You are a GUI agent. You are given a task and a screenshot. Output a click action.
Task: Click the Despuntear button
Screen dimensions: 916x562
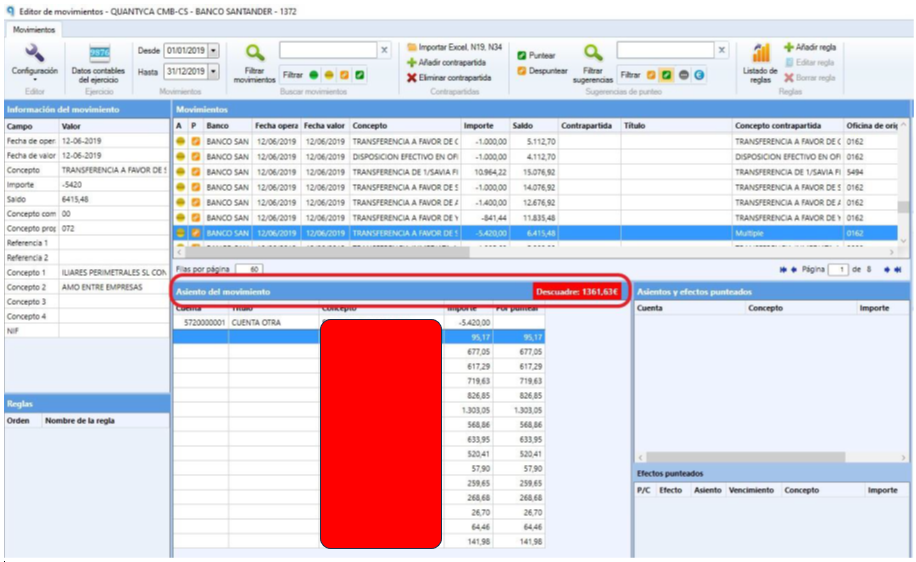(542, 71)
